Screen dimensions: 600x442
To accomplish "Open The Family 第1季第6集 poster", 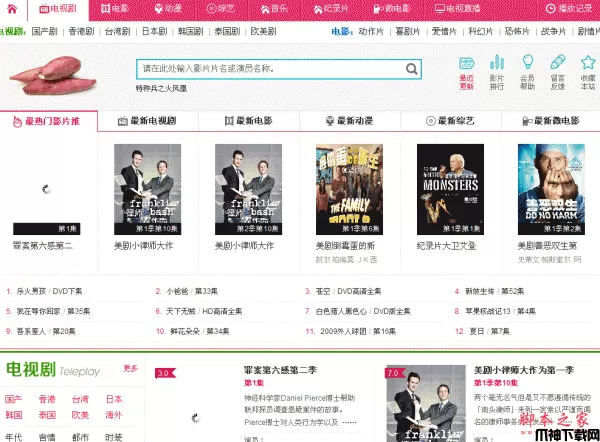I will [x=349, y=189].
